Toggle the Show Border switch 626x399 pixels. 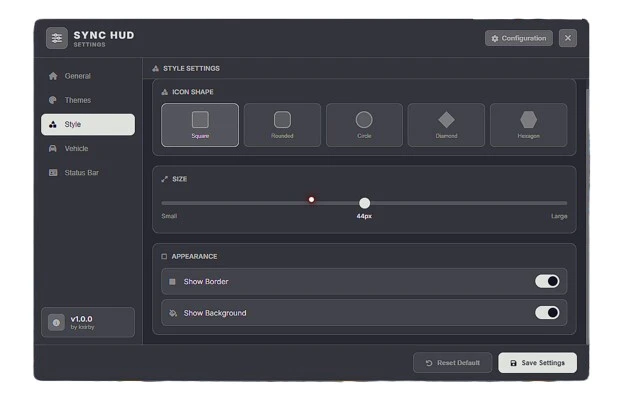(547, 281)
